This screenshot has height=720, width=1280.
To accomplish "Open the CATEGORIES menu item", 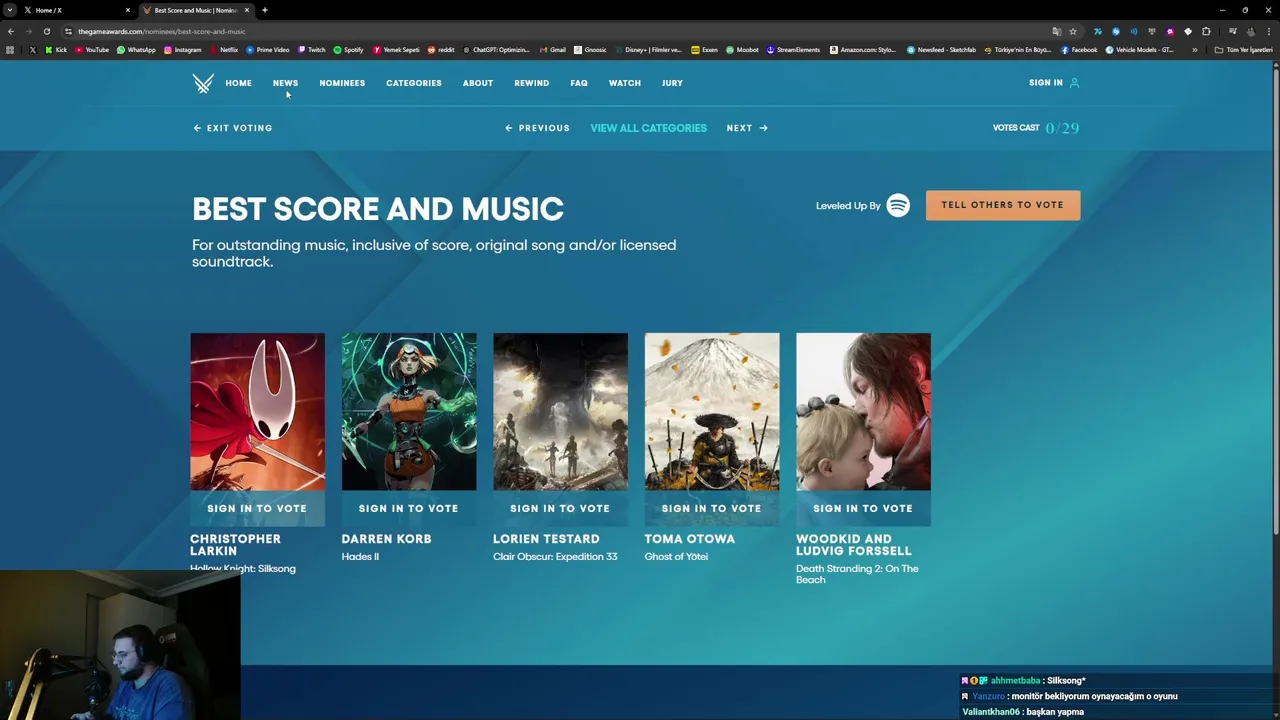I will tap(414, 83).
